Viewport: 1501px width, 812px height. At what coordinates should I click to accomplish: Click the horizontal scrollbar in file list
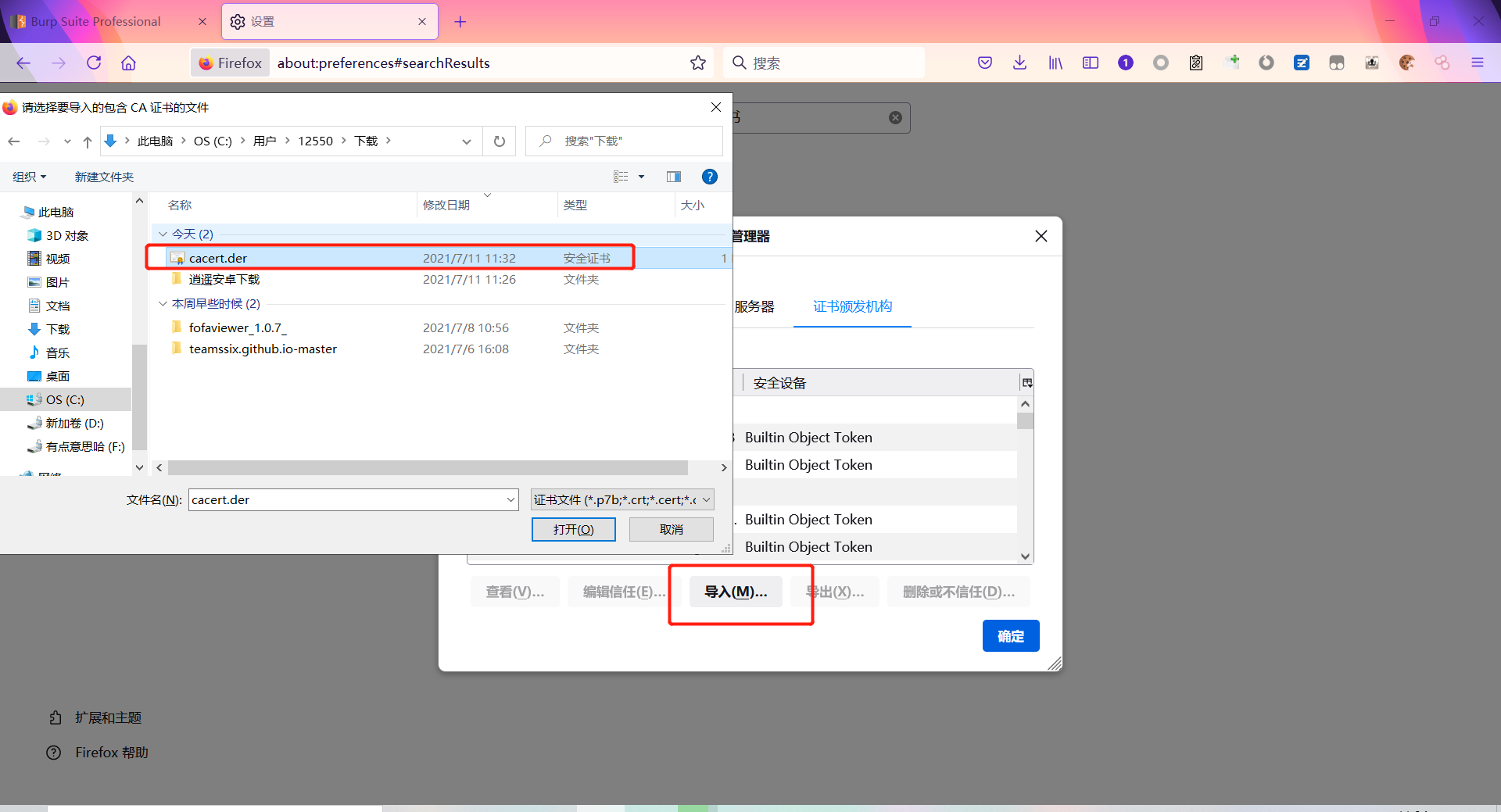point(428,467)
